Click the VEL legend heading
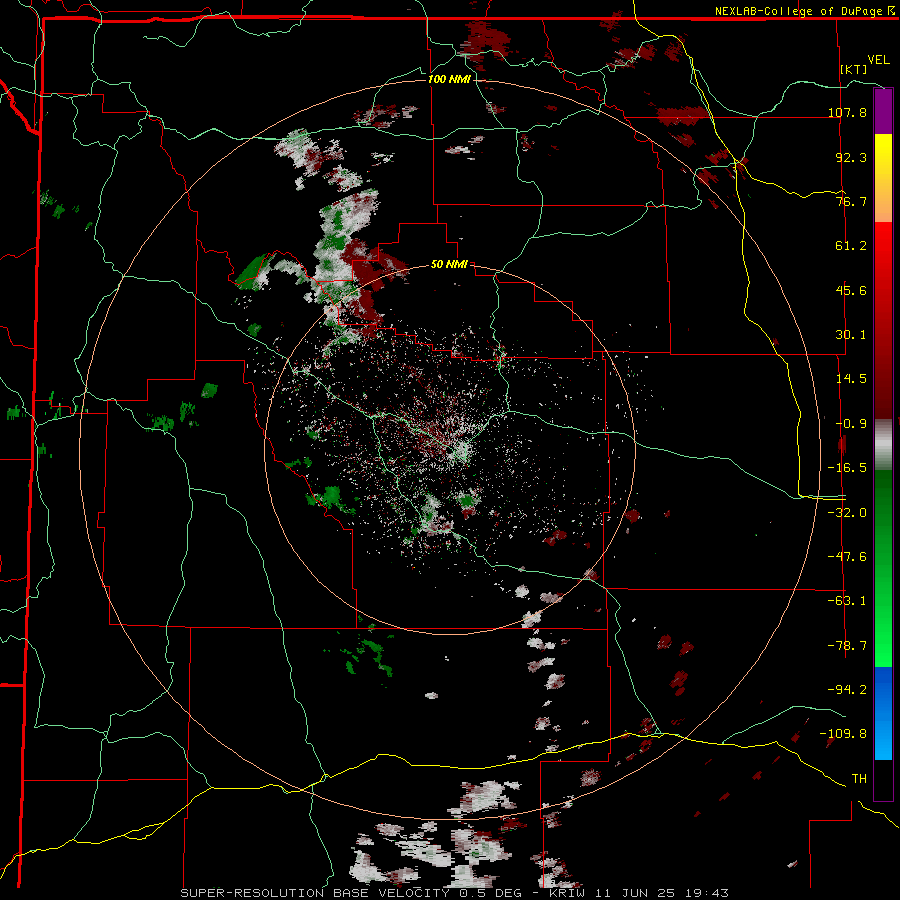900x900 pixels. (879, 60)
